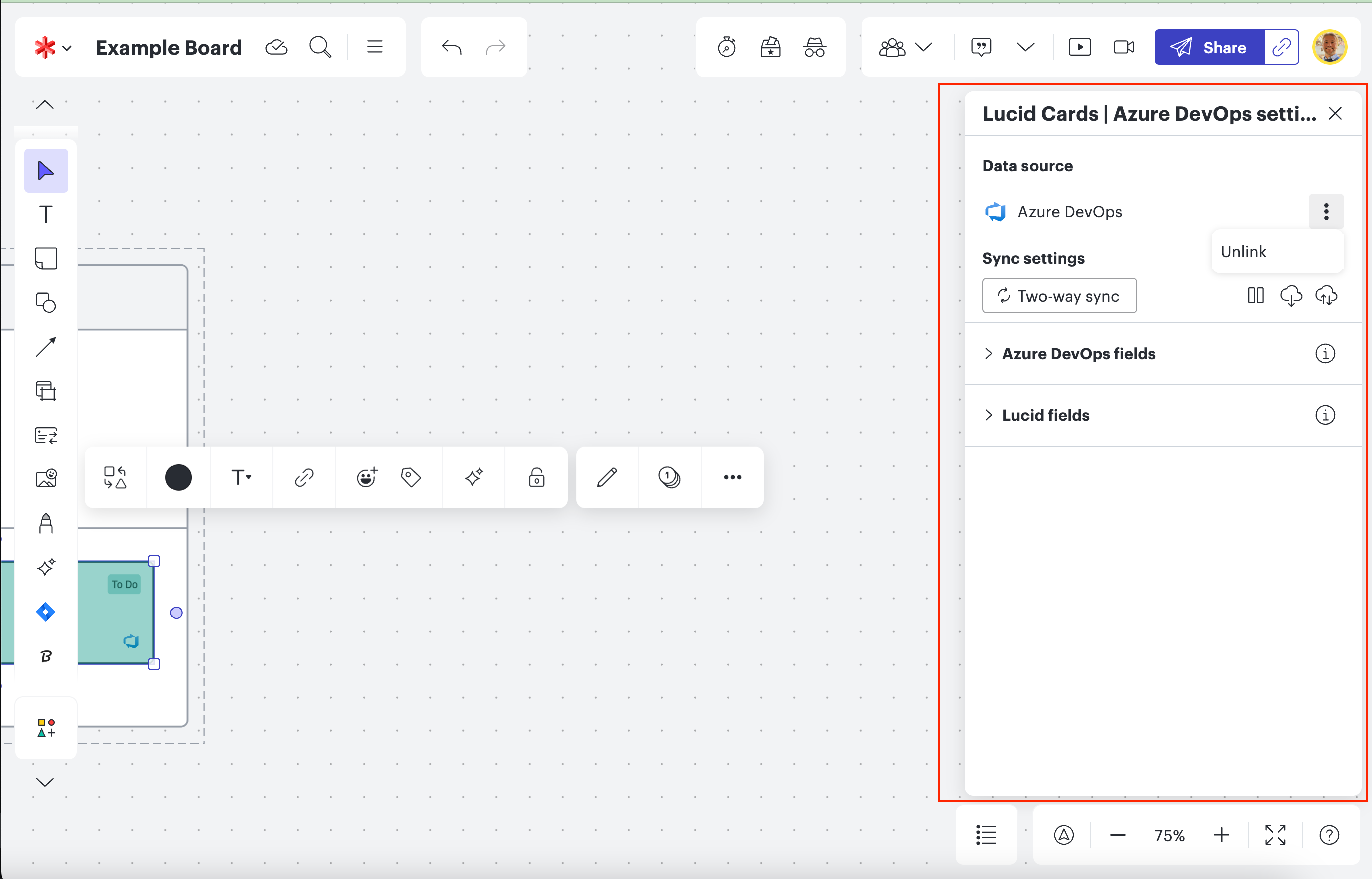Open the AI sparkle tool in sidebar
The width and height of the screenshot is (1372, 879).
pyautogui.click(x=46, y=567)
